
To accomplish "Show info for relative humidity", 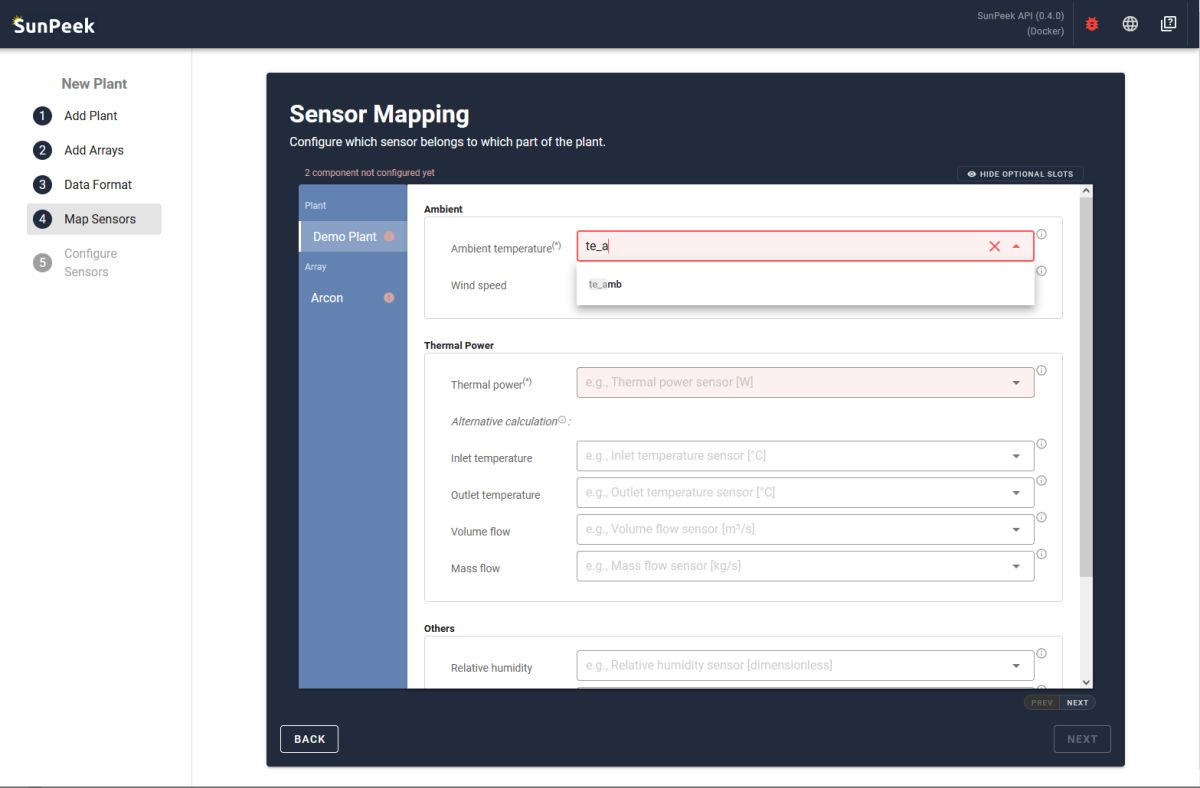I will pos(1041,654).
